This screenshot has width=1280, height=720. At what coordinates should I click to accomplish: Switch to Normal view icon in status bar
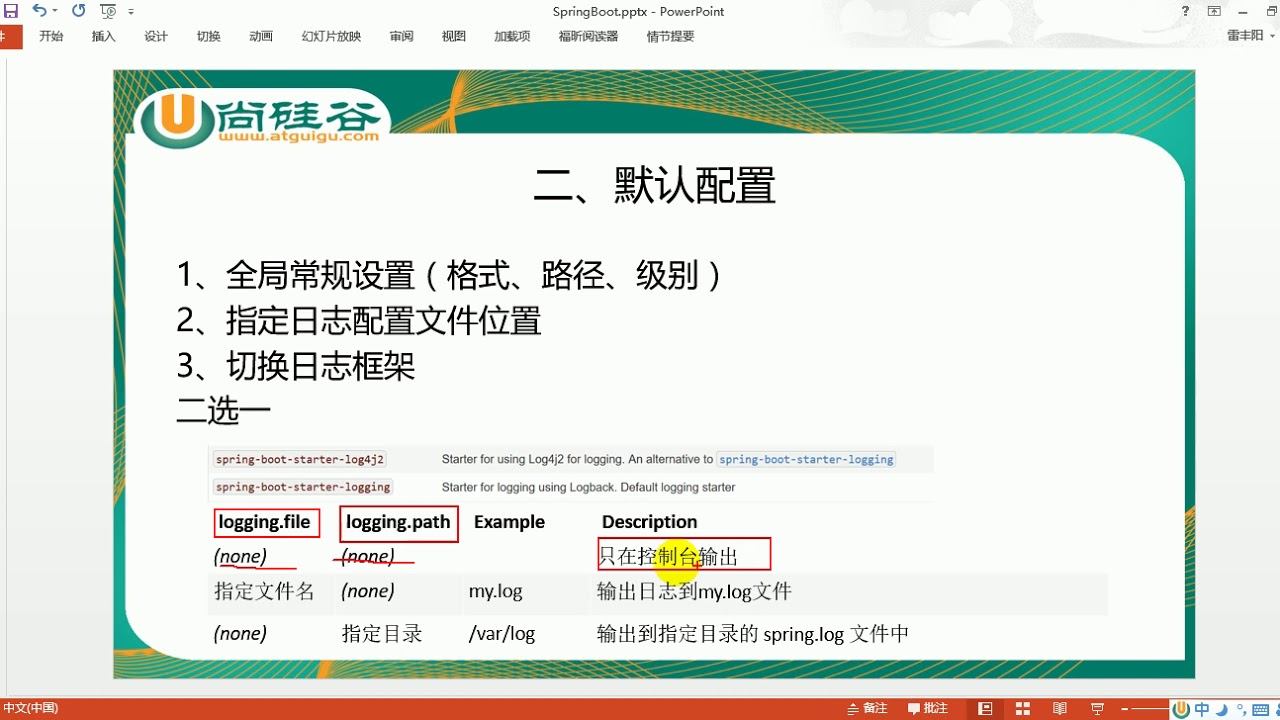click(985, 708)
